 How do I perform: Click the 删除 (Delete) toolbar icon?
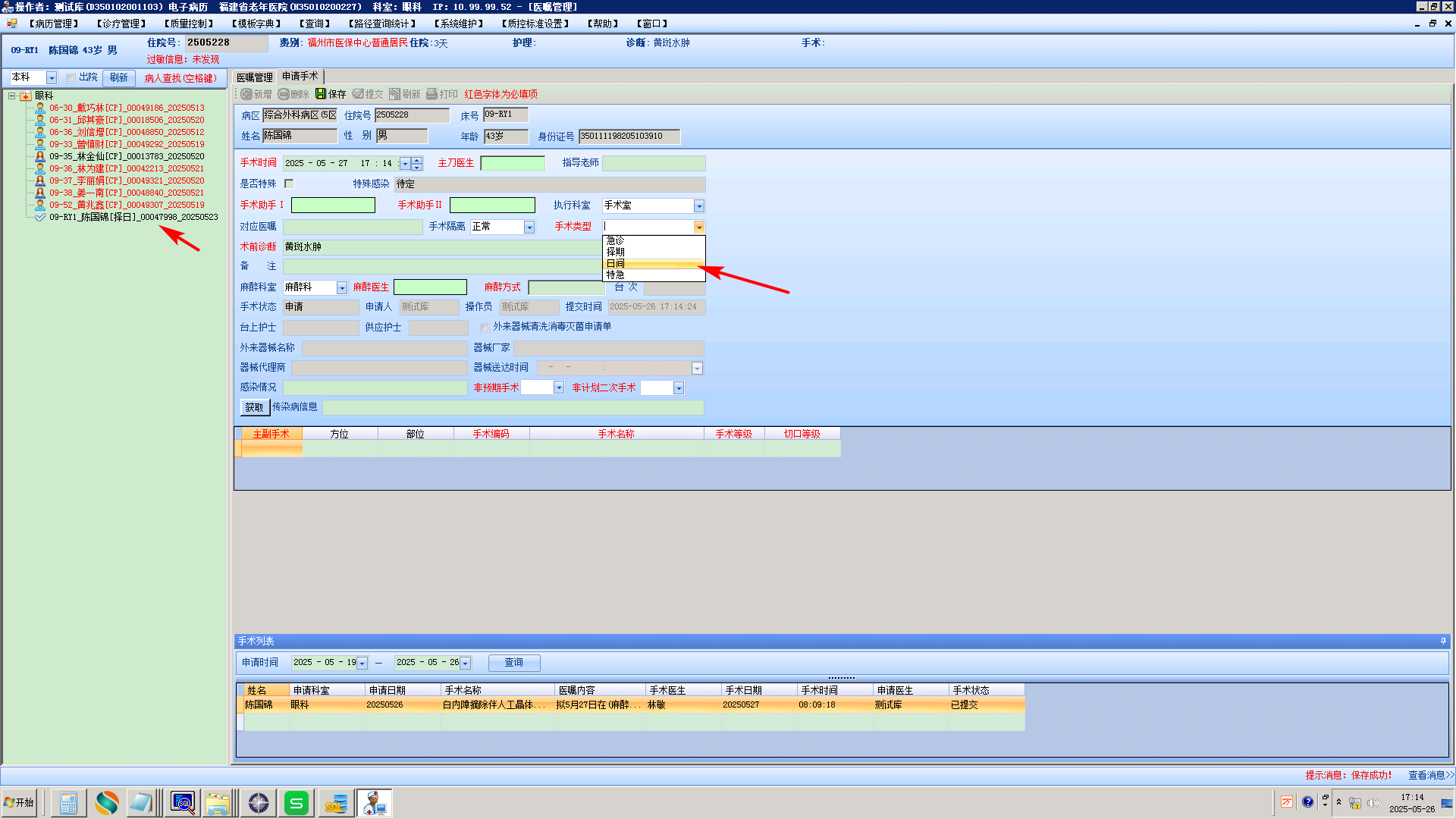pos(284,94)
